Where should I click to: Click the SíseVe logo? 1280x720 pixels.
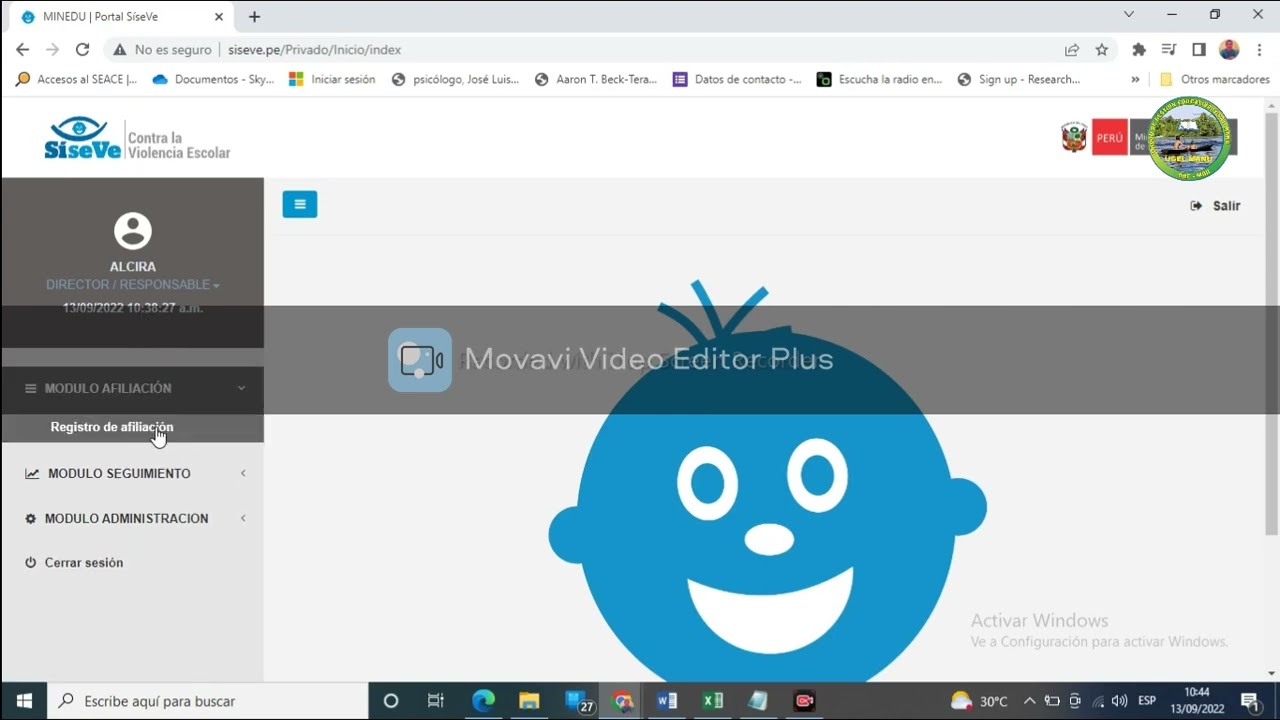pyautogui.click(x=137, y=138)
